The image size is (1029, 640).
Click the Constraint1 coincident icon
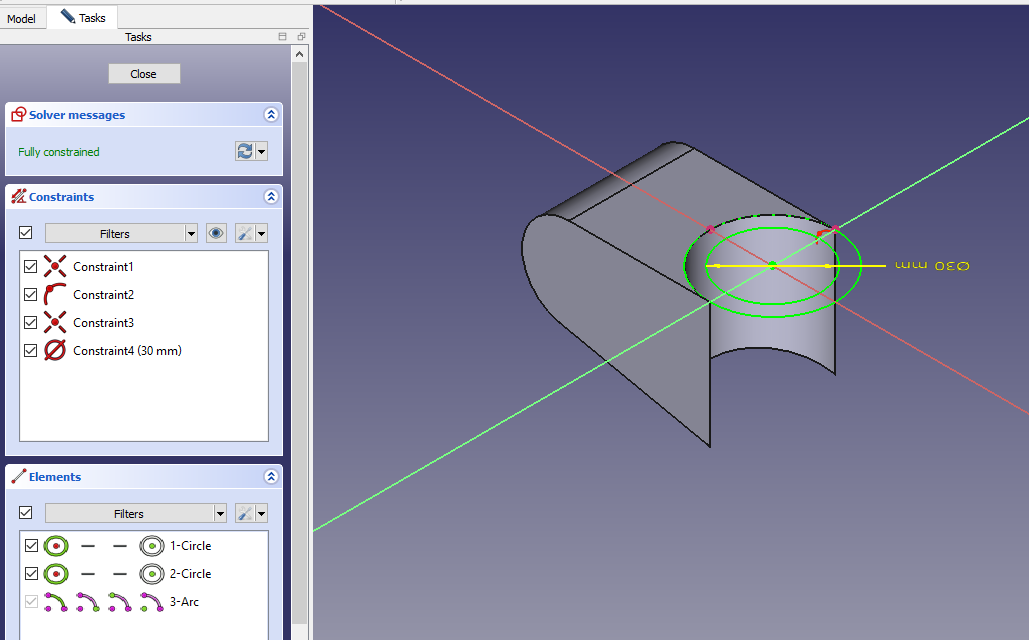coord(55,267)
